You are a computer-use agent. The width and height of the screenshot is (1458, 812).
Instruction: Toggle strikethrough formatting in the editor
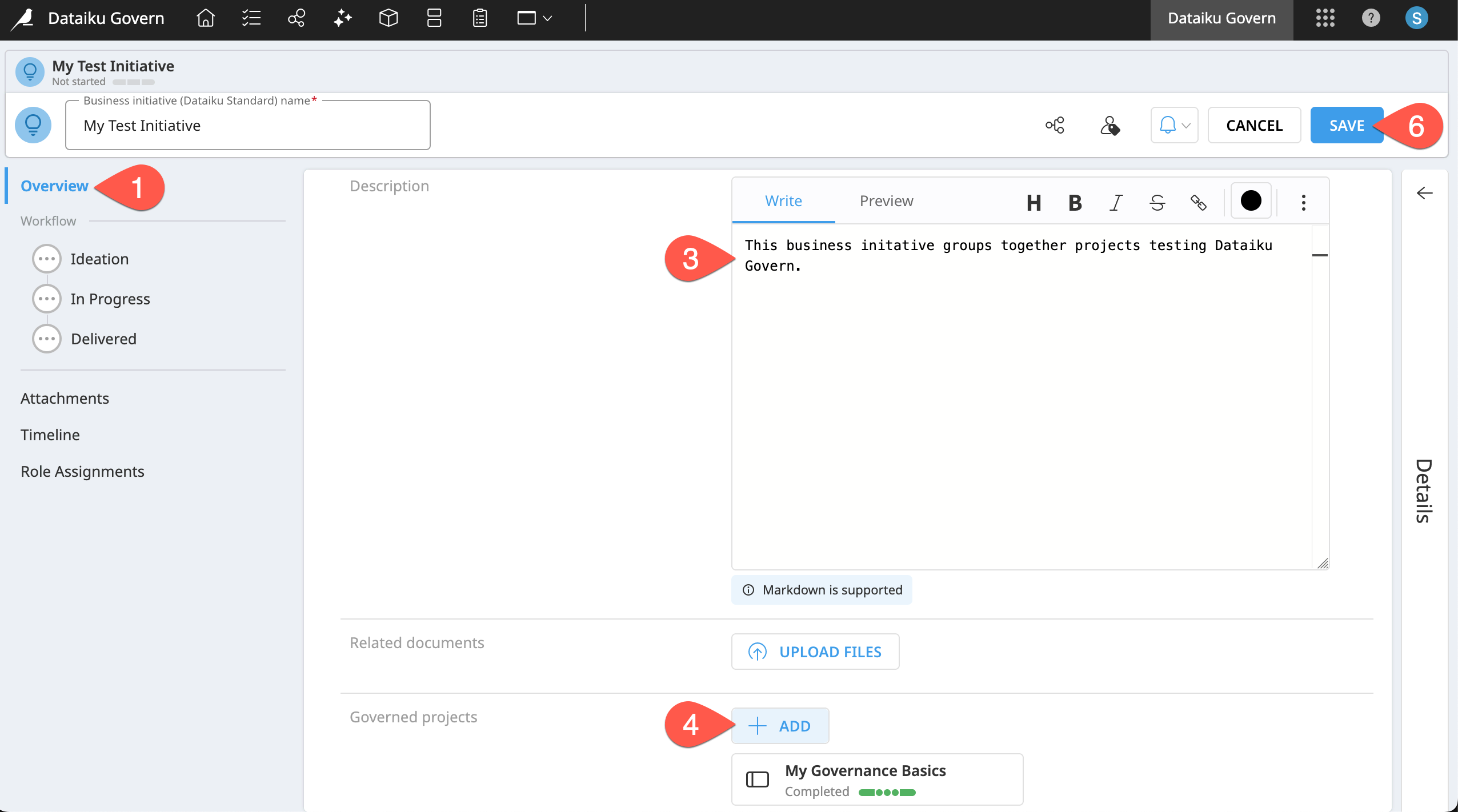tap(1157, 202)
